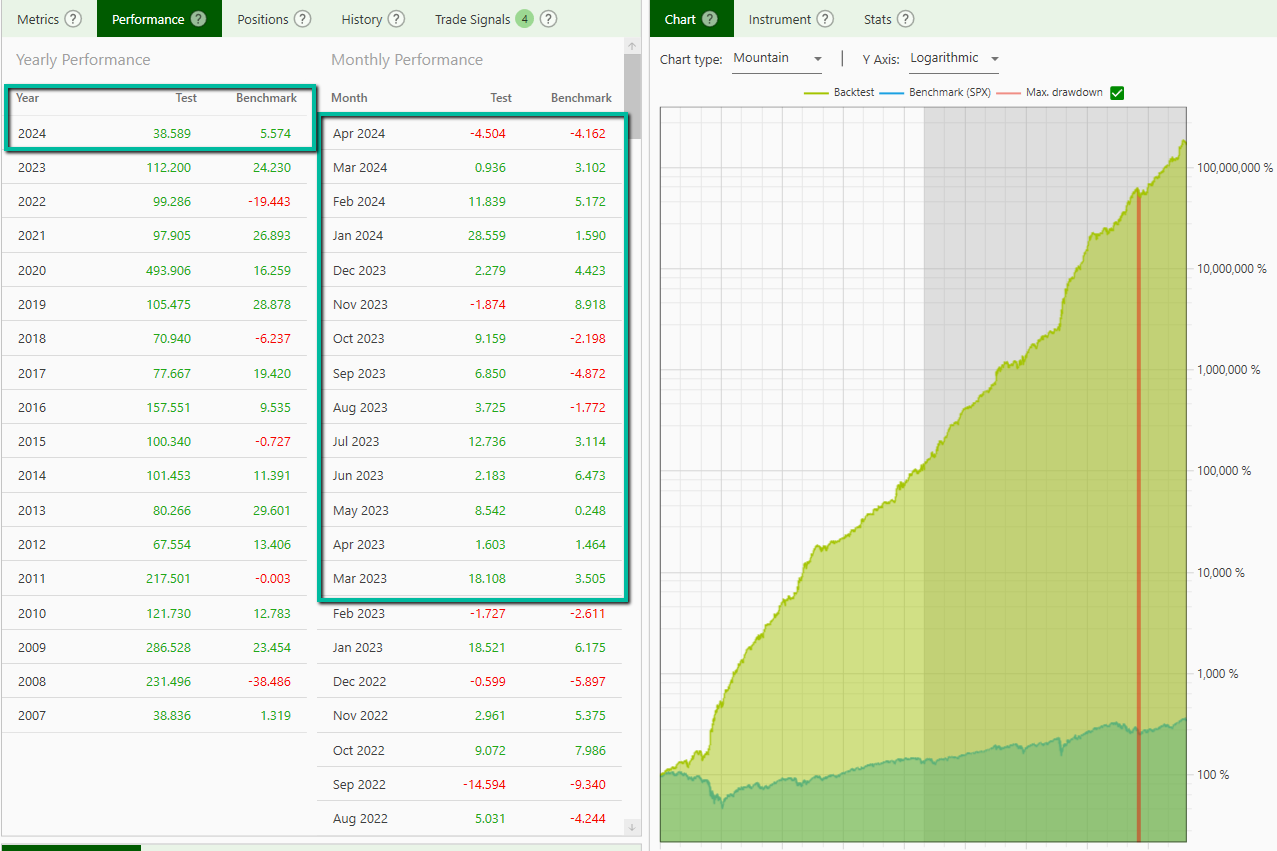Screen dimensions: 1277x851
Task: Click the Year column header
Action: 28,98
